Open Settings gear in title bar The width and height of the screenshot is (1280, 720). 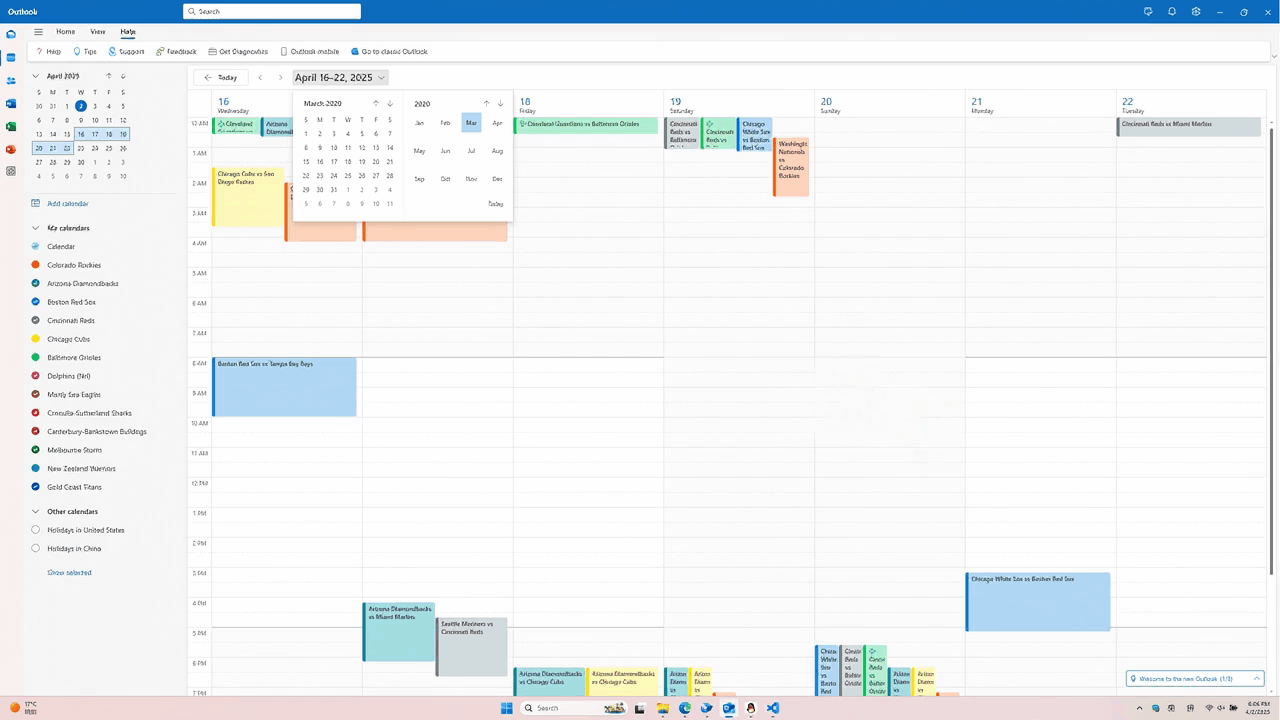pos(1196,12)
